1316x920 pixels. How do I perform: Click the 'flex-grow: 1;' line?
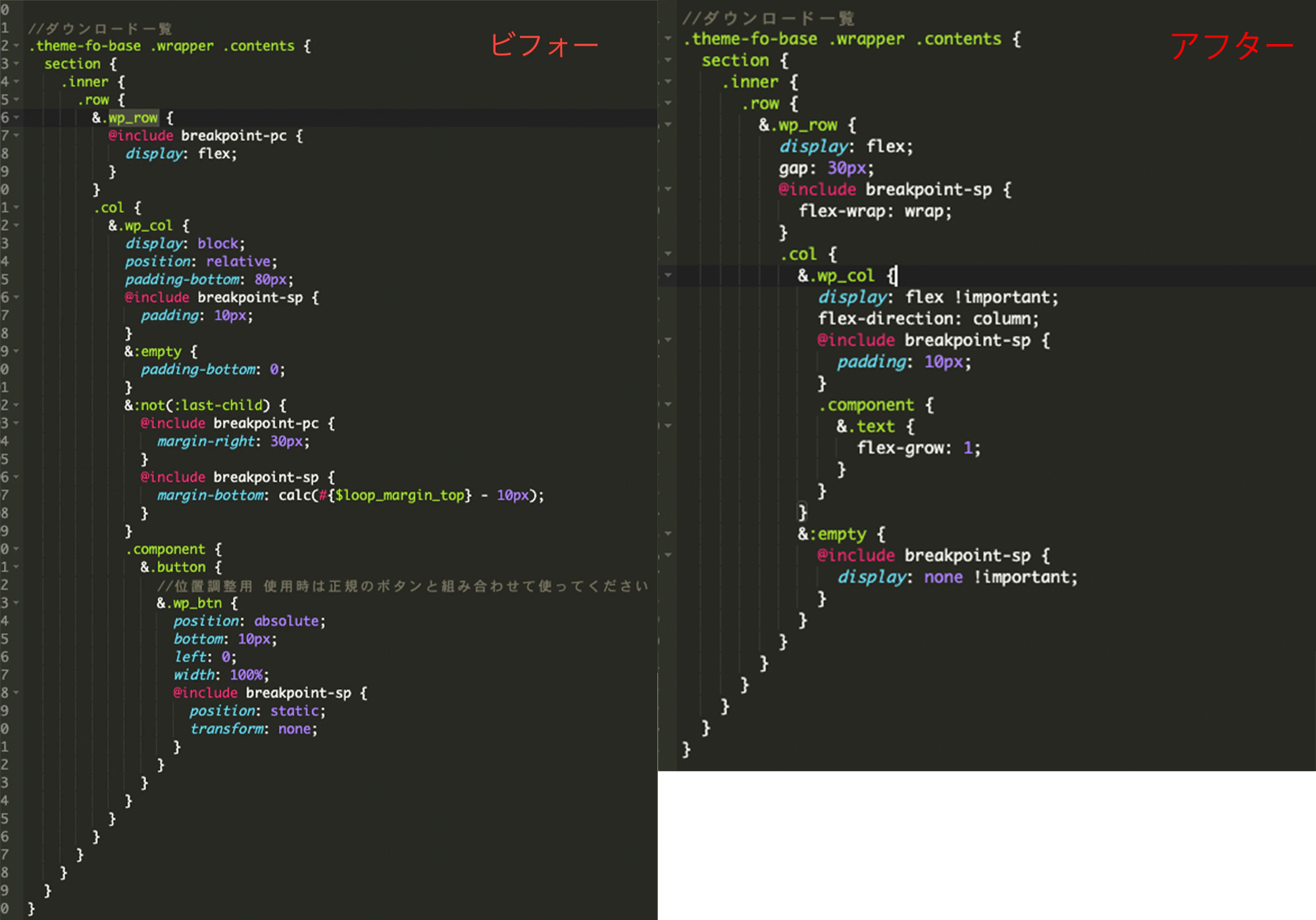pyautogui.click(x=919, y=448)
